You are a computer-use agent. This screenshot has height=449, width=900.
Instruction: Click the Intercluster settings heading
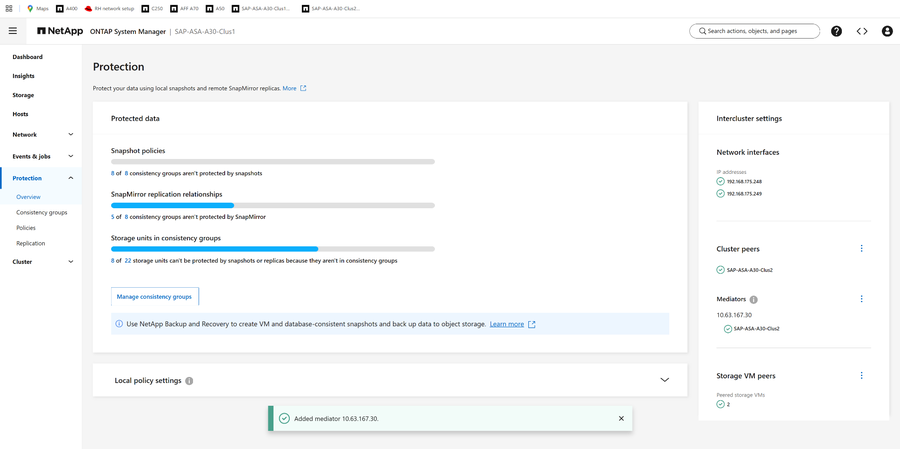pyautogui.click(x=749, y=119)
